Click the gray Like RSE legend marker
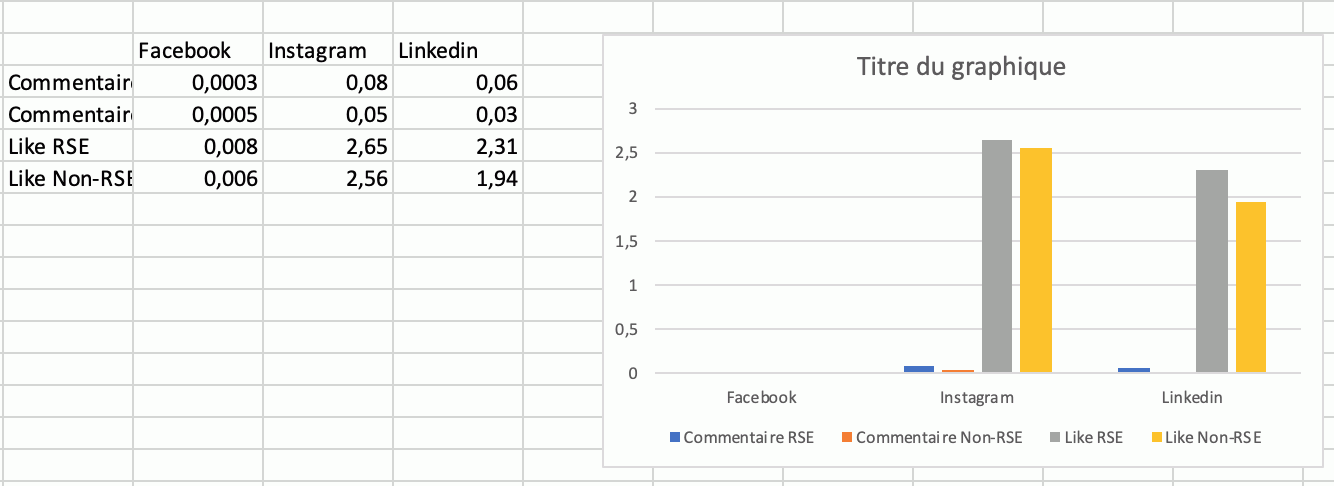This screenshot has height=486, width=1334. click(1055, 437)
